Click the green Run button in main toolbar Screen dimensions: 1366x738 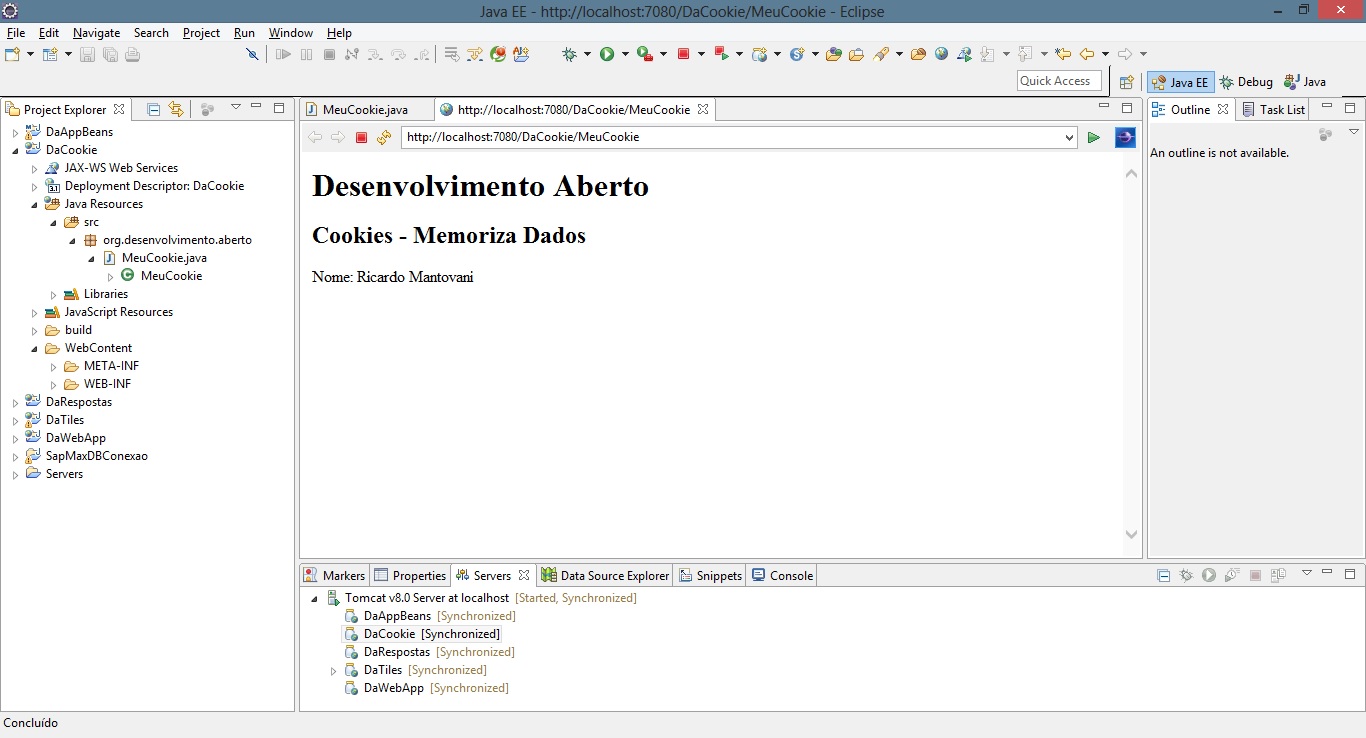pyautogui.click(x=606, y=54)
